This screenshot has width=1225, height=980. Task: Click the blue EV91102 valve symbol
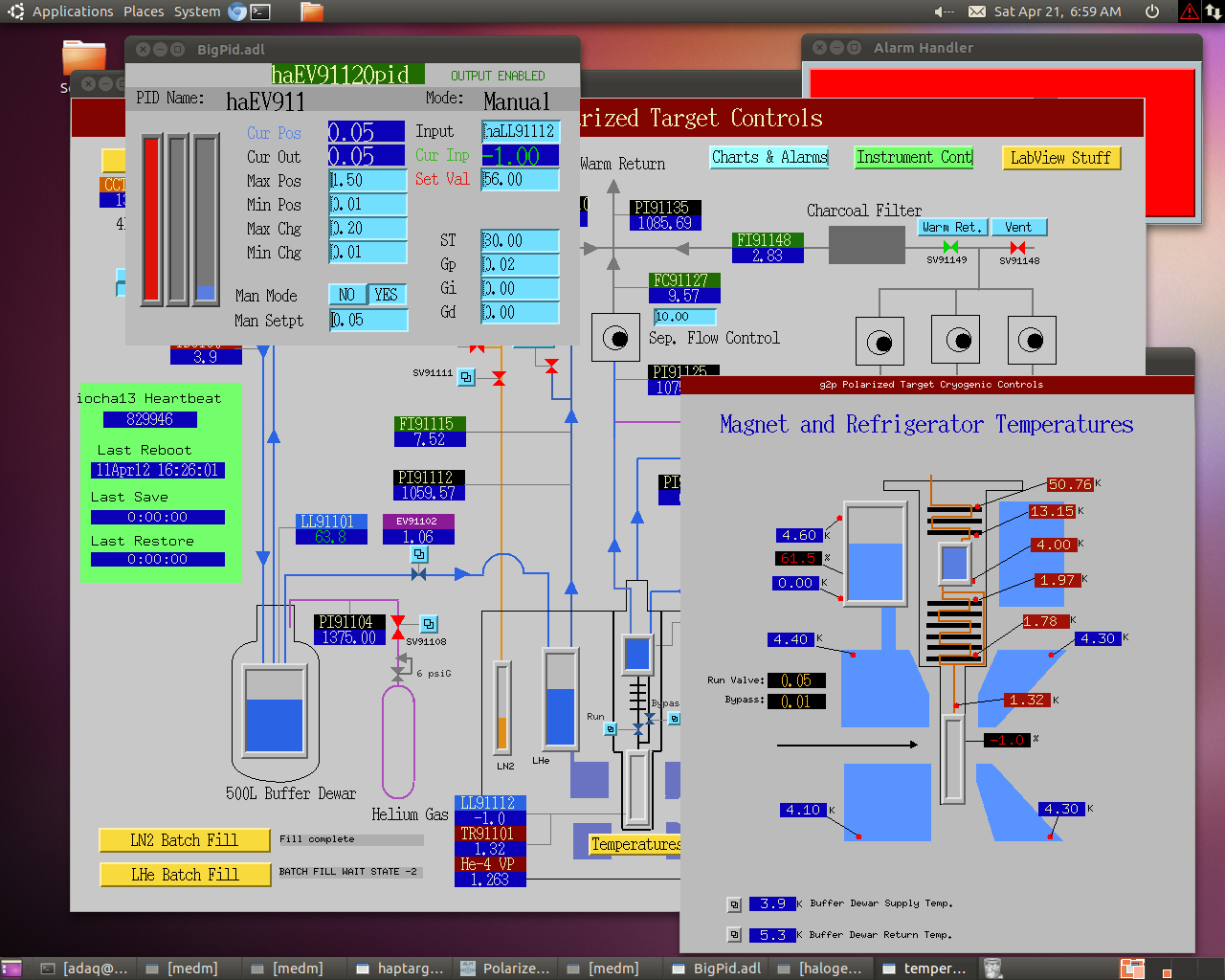coord(418,574)
